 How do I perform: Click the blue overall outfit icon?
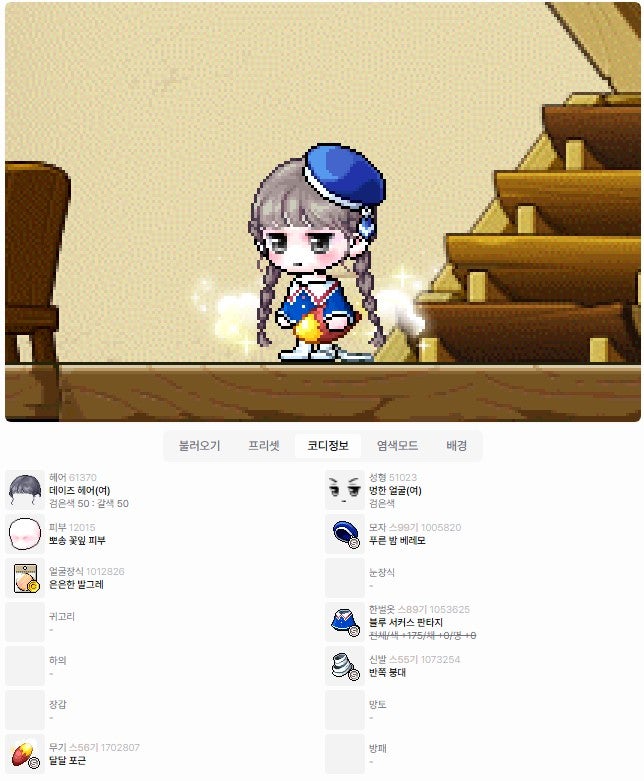tap(345, 622)
